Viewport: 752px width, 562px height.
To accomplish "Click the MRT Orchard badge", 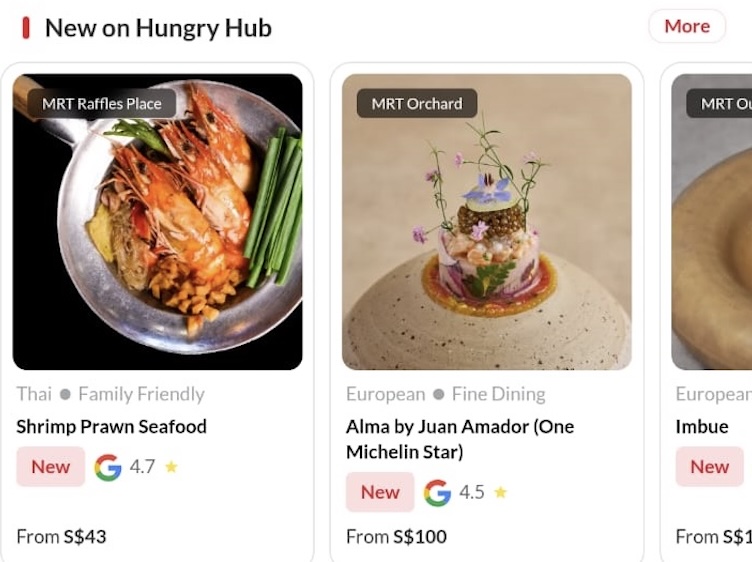I will pos(417,103).
